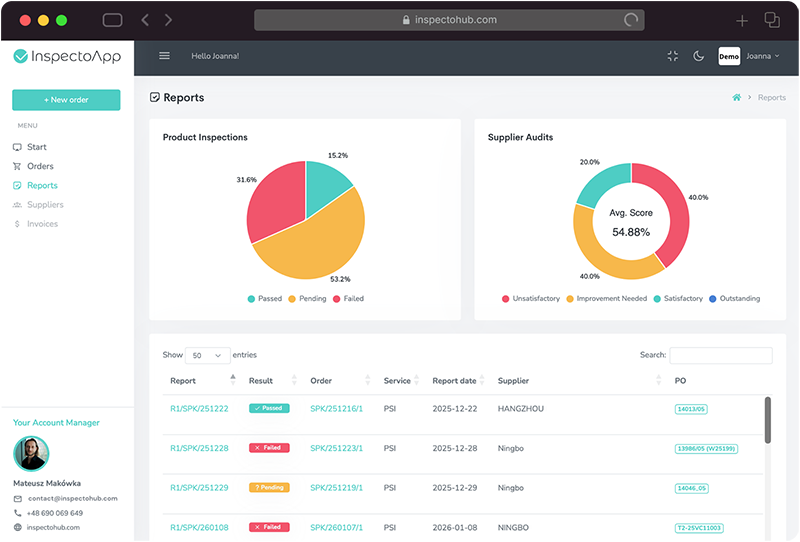Open order SPK/251219/1
The image size is (800, 542).
point(337,488)
